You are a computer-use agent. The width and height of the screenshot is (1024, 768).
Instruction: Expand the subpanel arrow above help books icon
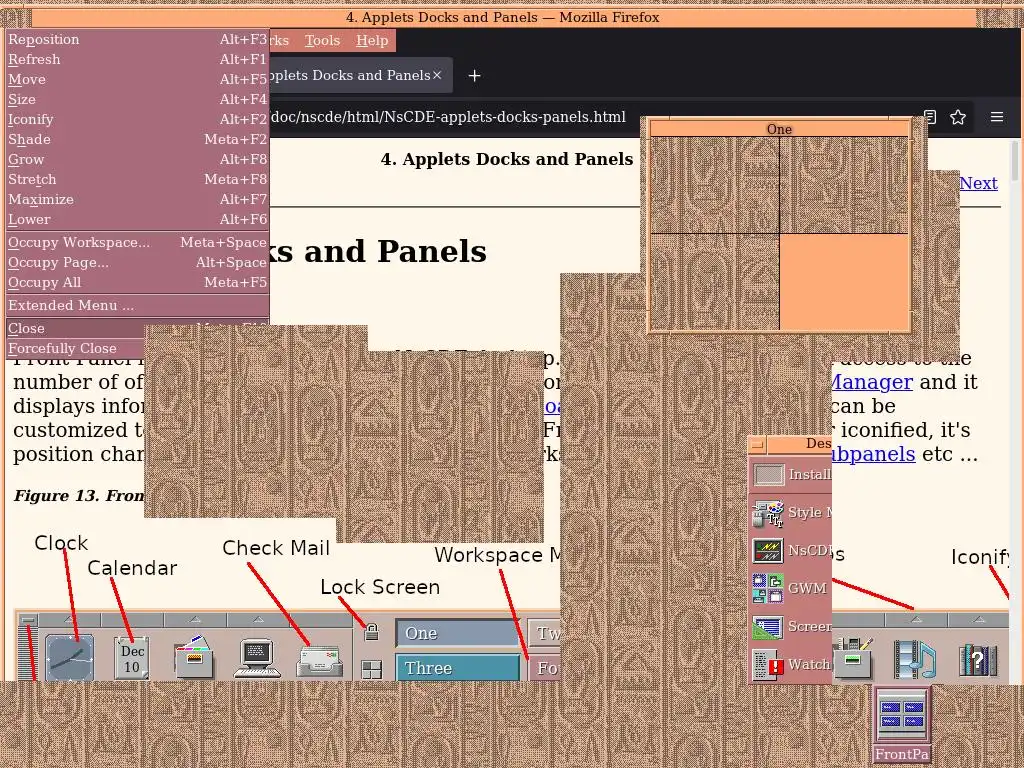point(979,619)
